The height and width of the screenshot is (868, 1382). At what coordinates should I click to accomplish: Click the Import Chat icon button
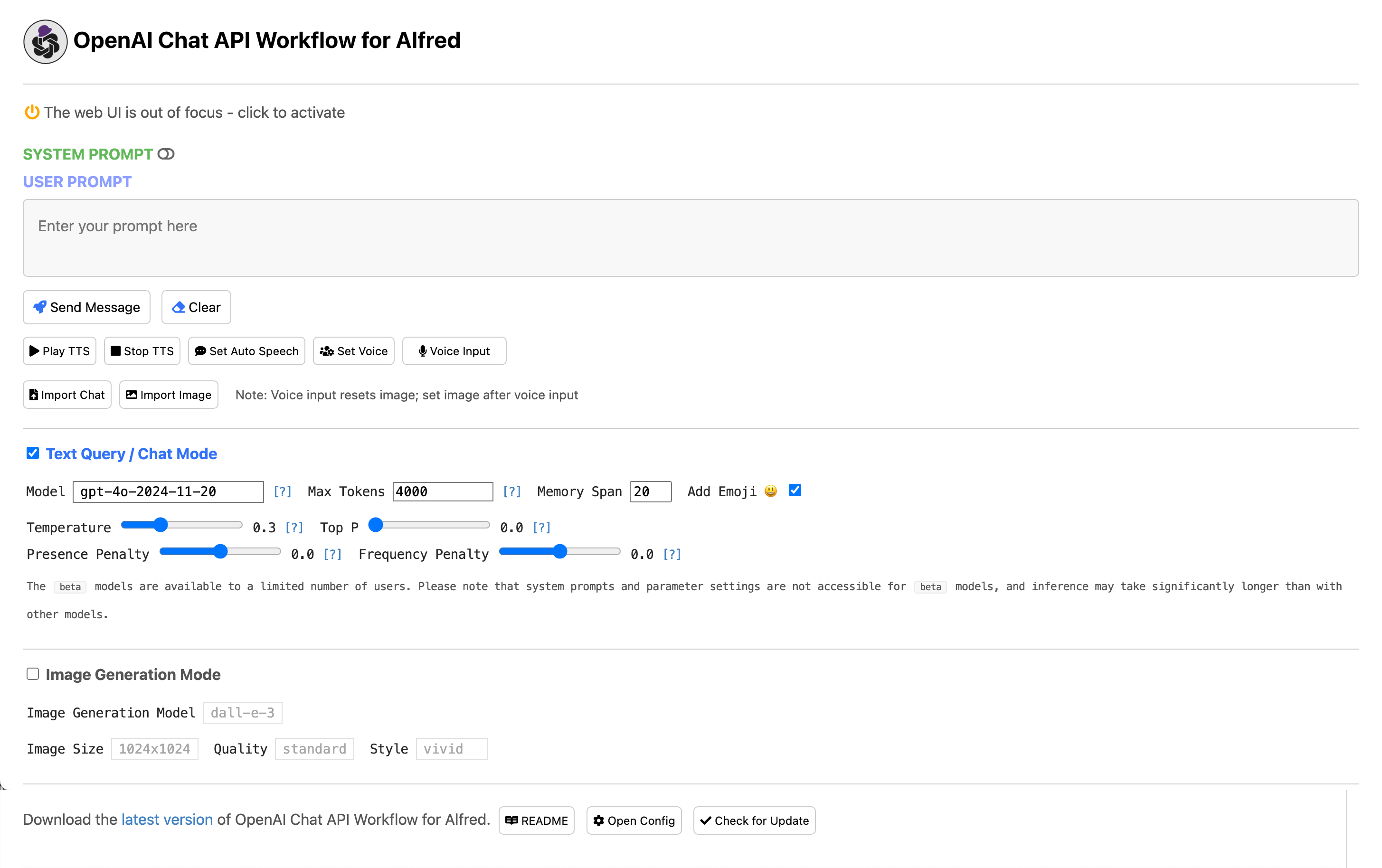[x=68, y=395]
